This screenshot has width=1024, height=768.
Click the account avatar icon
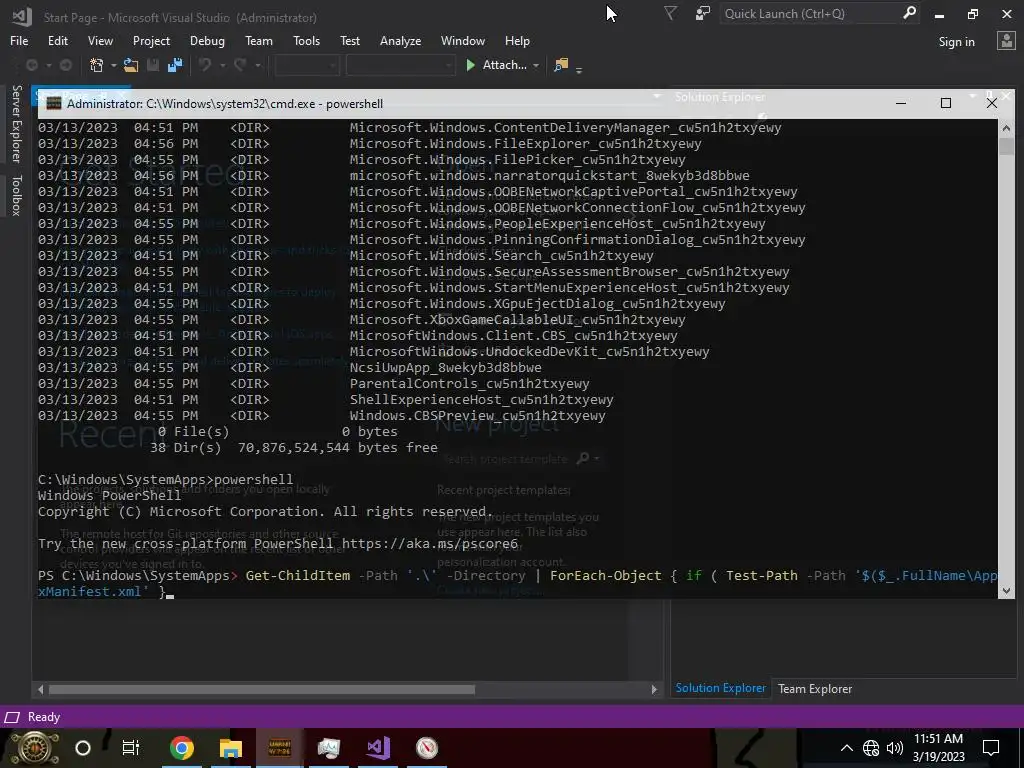point(1006,41)
